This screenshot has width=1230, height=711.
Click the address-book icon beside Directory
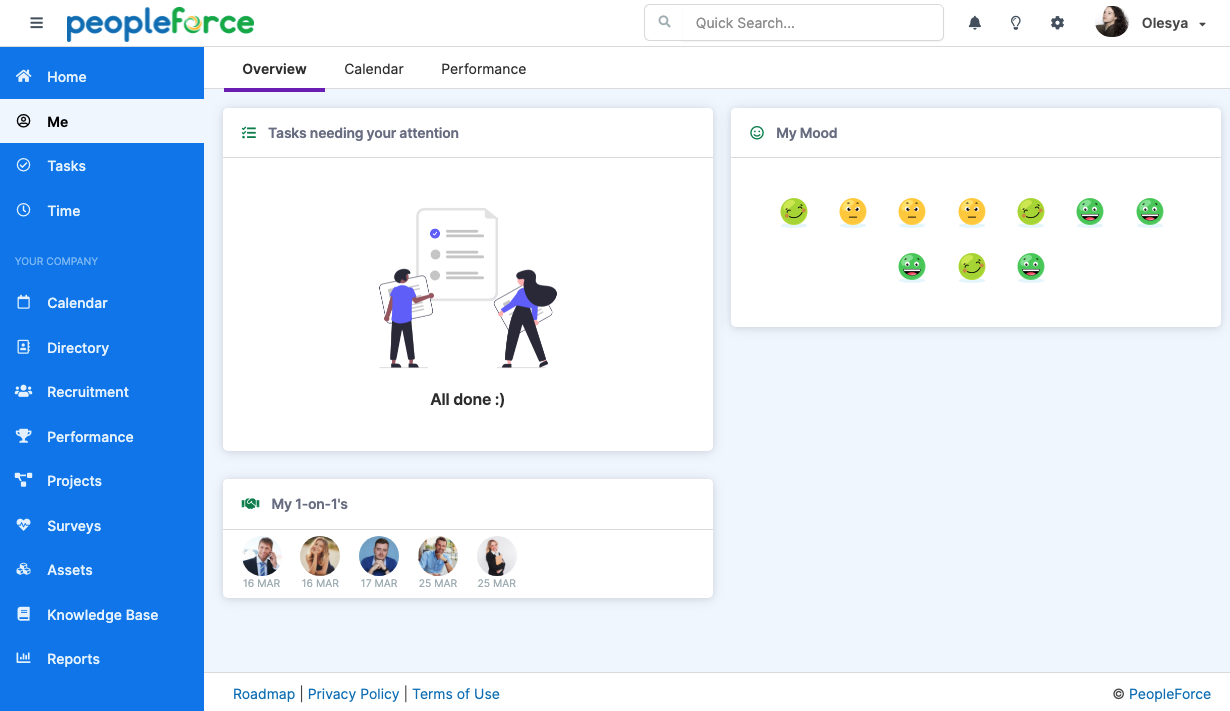[x=24, y=347]
